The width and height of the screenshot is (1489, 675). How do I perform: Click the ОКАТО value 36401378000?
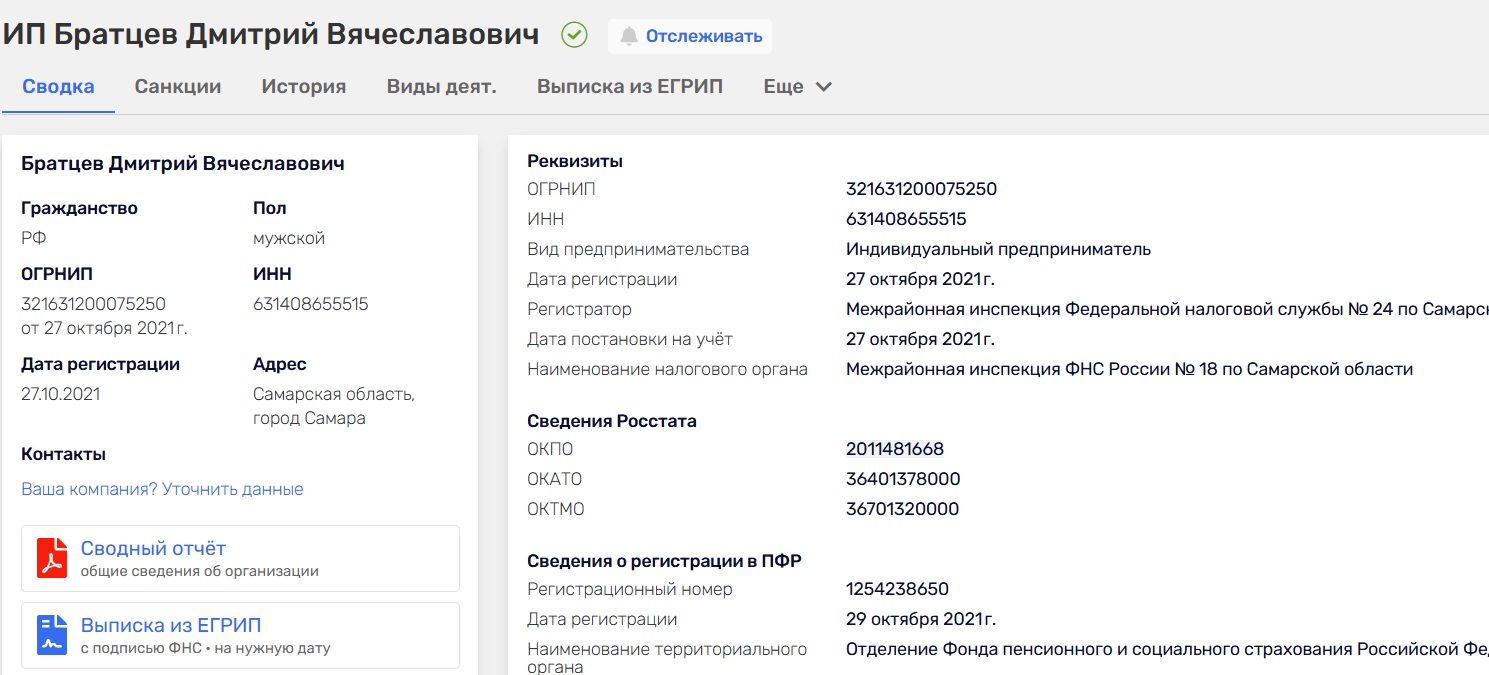903,479
